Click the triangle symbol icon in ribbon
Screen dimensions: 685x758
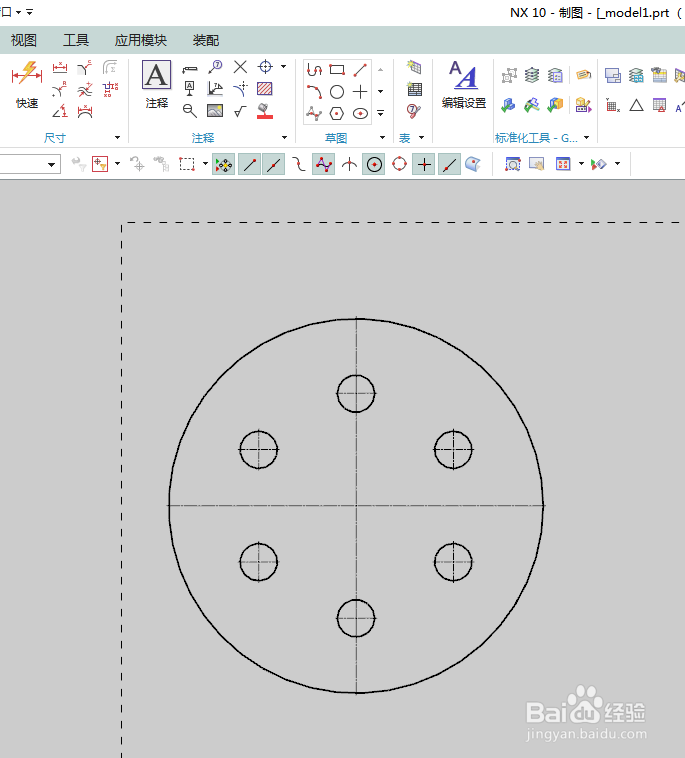(x=637, y=105)
